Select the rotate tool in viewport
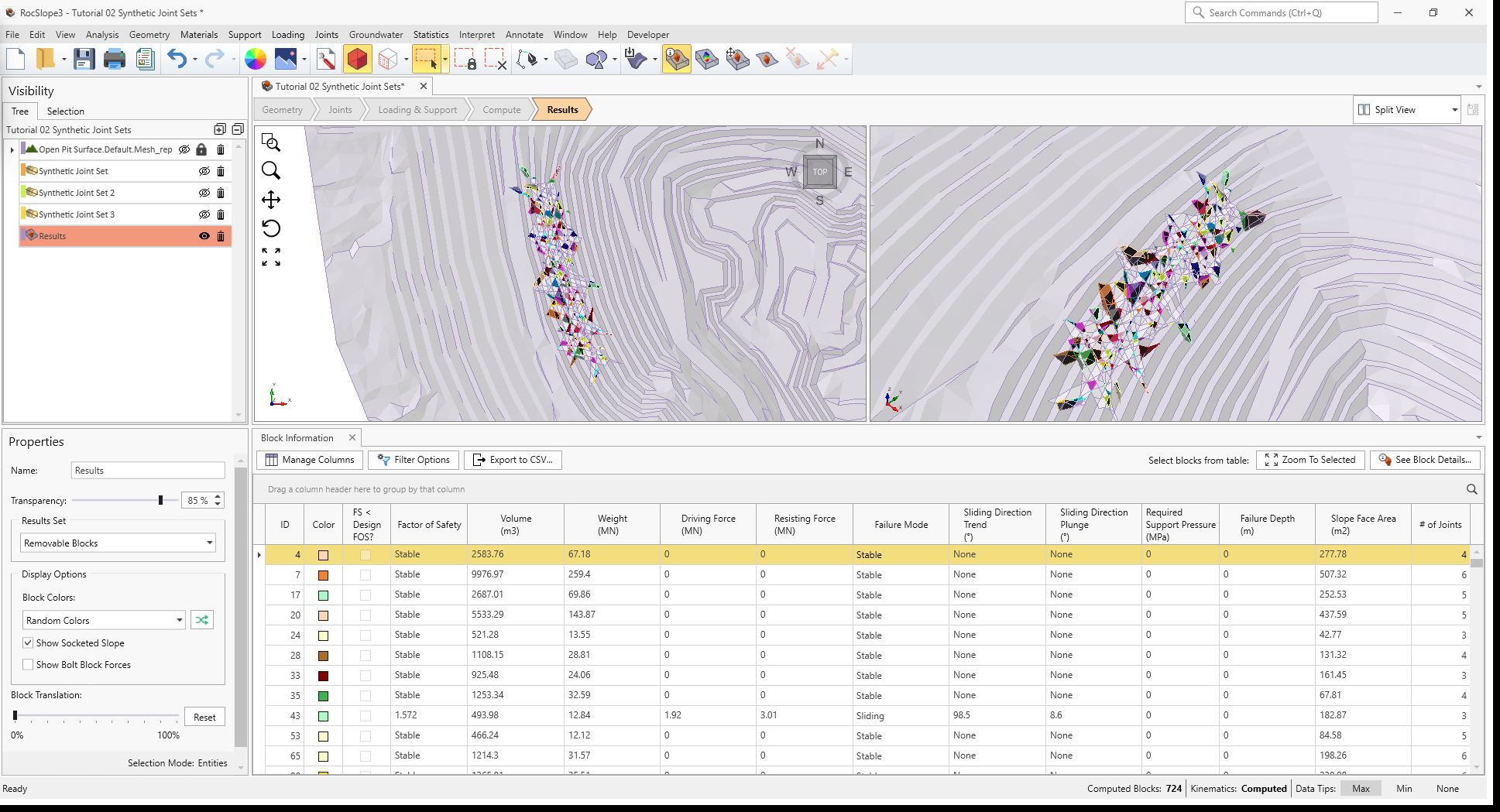This screenshot has height=812, width=1500. (x=271, y=228)
